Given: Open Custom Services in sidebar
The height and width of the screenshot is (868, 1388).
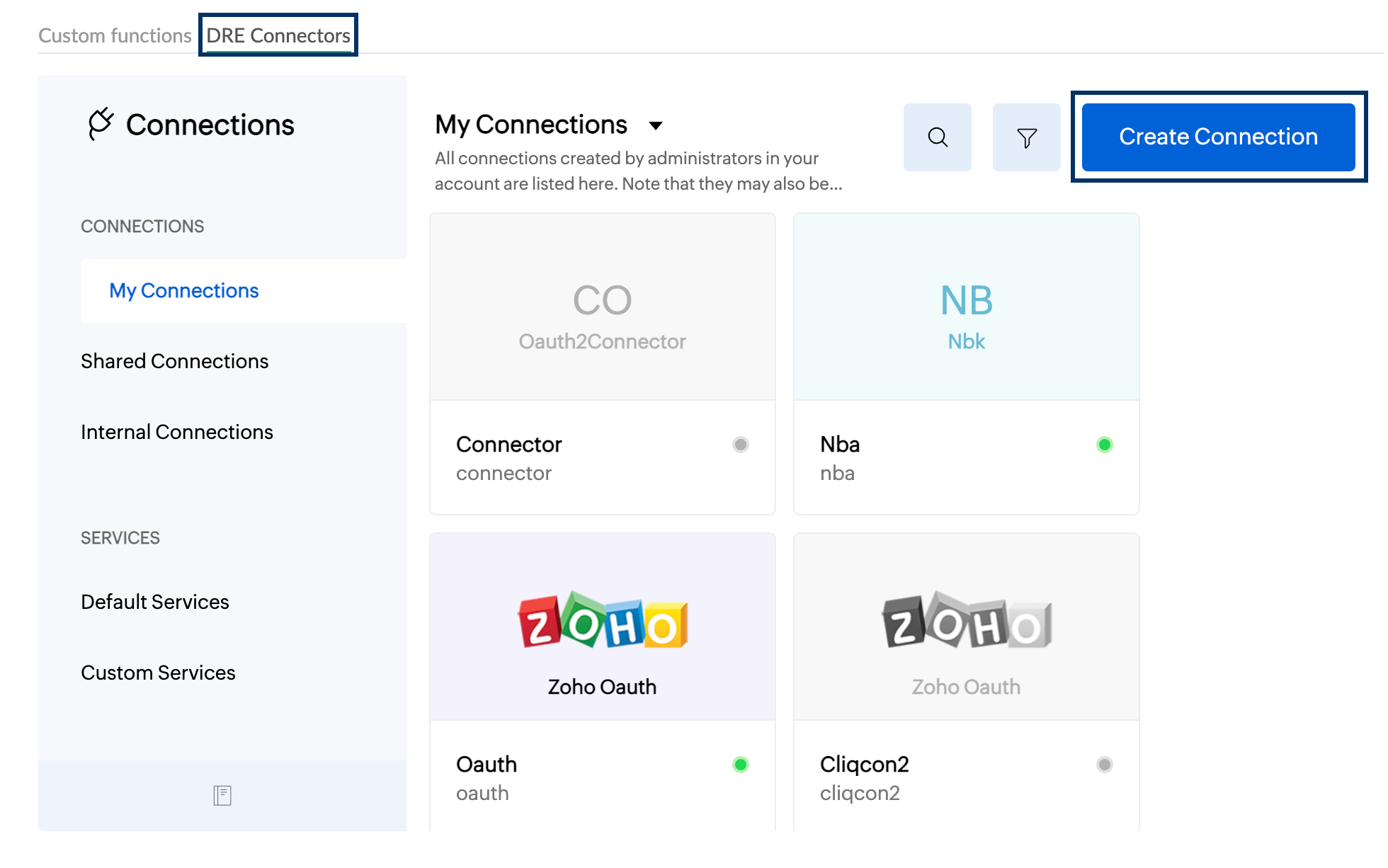Looking at the screenshot, I should coord(158,673).
